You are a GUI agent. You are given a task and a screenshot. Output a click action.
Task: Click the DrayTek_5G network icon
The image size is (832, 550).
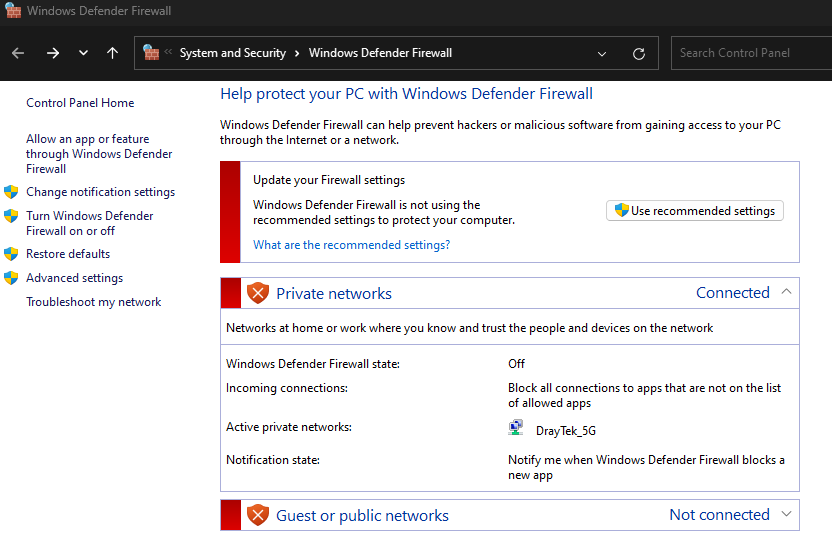[516, 429]
